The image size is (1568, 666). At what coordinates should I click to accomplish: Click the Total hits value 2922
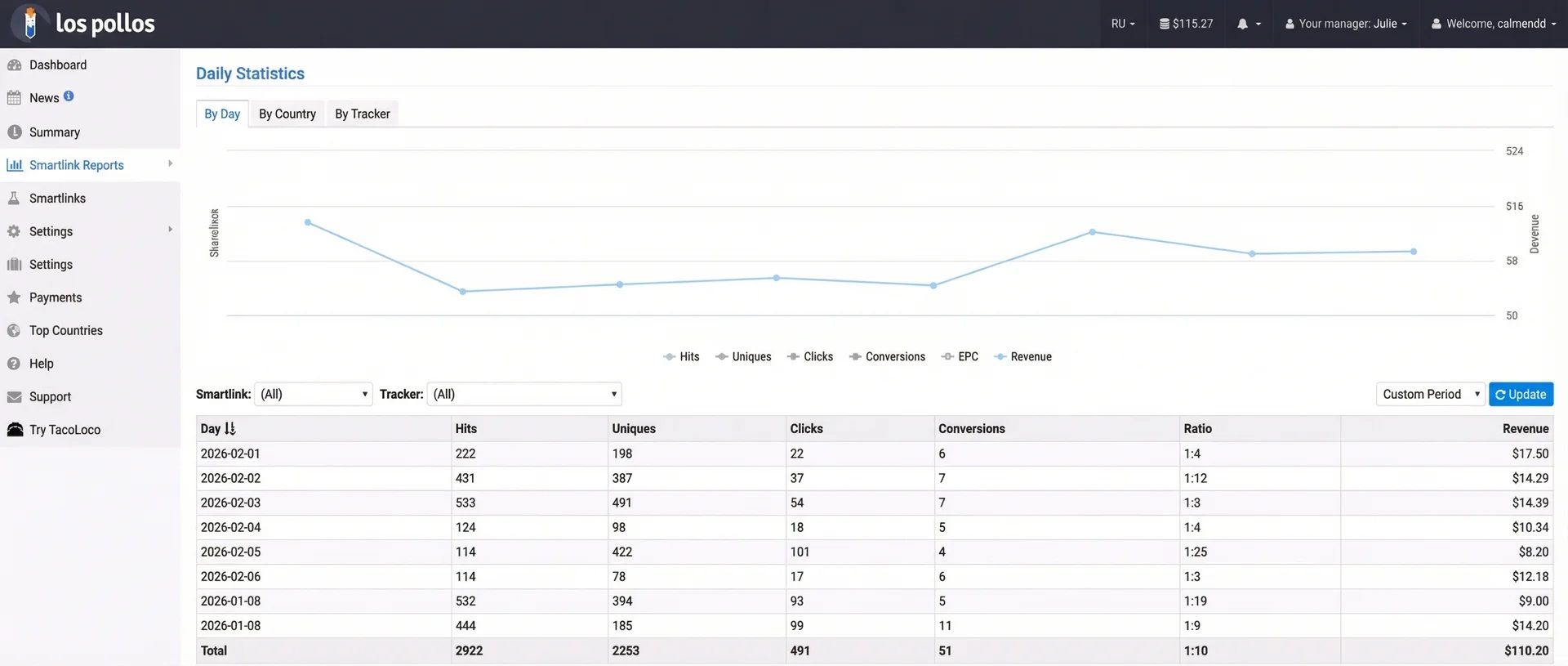[x=469, y=650]
